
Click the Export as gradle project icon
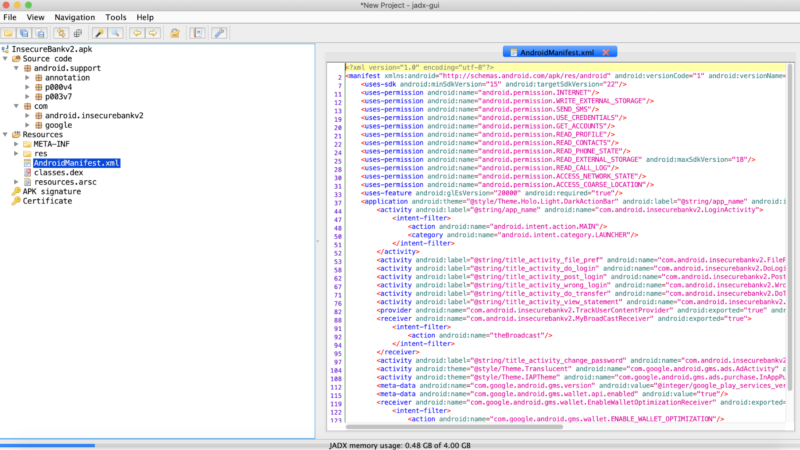(40, 33)
